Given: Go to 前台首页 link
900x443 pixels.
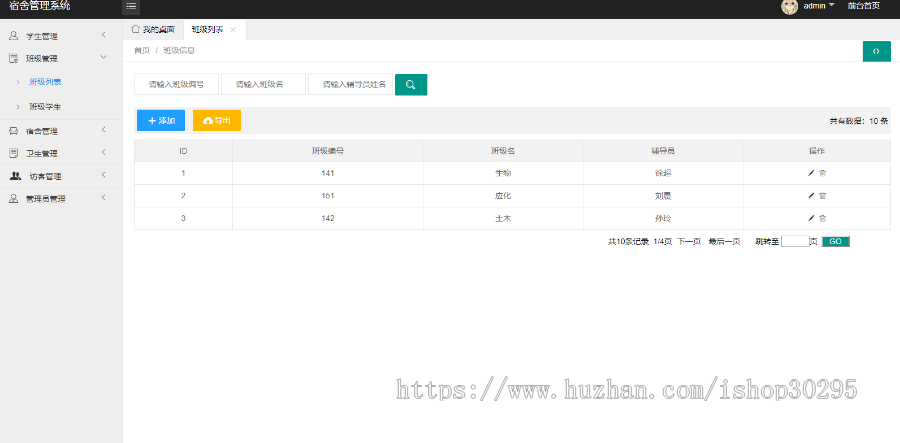Looking at the screenshot, I should tap(863, 6).
